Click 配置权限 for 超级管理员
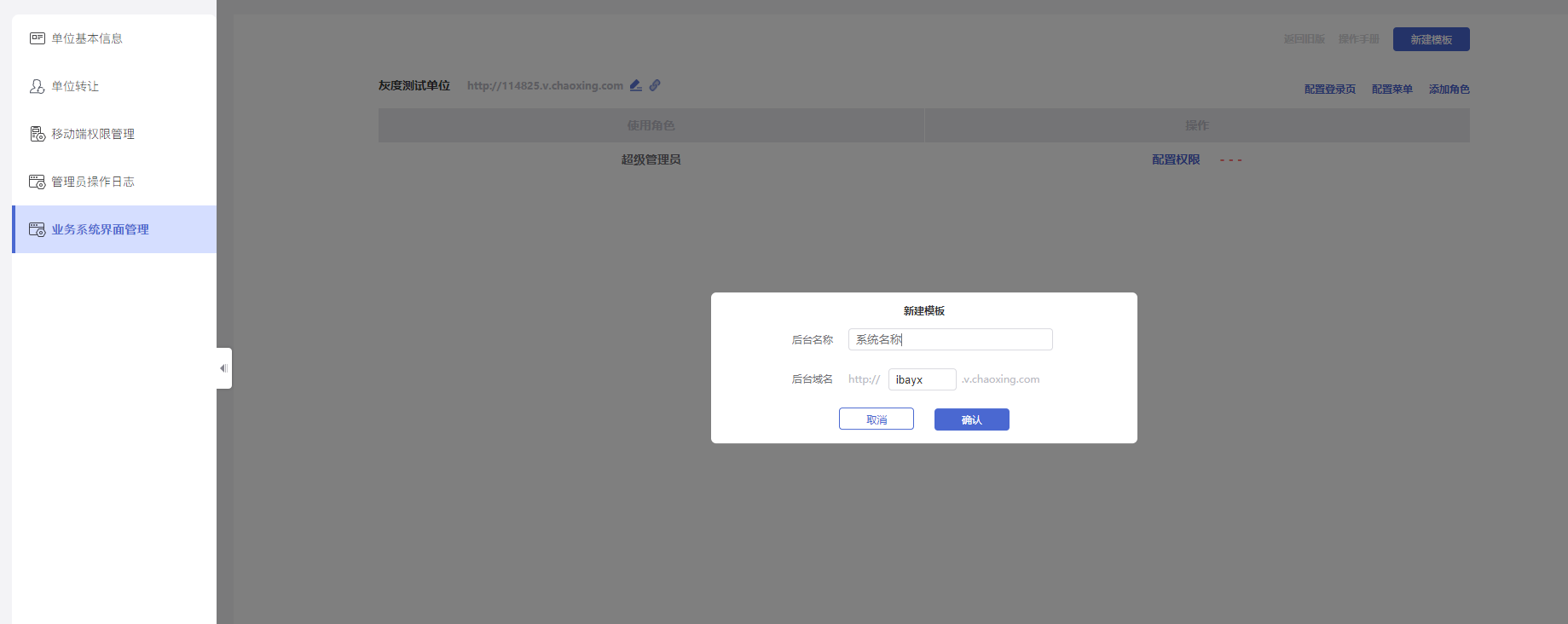 1176,159
